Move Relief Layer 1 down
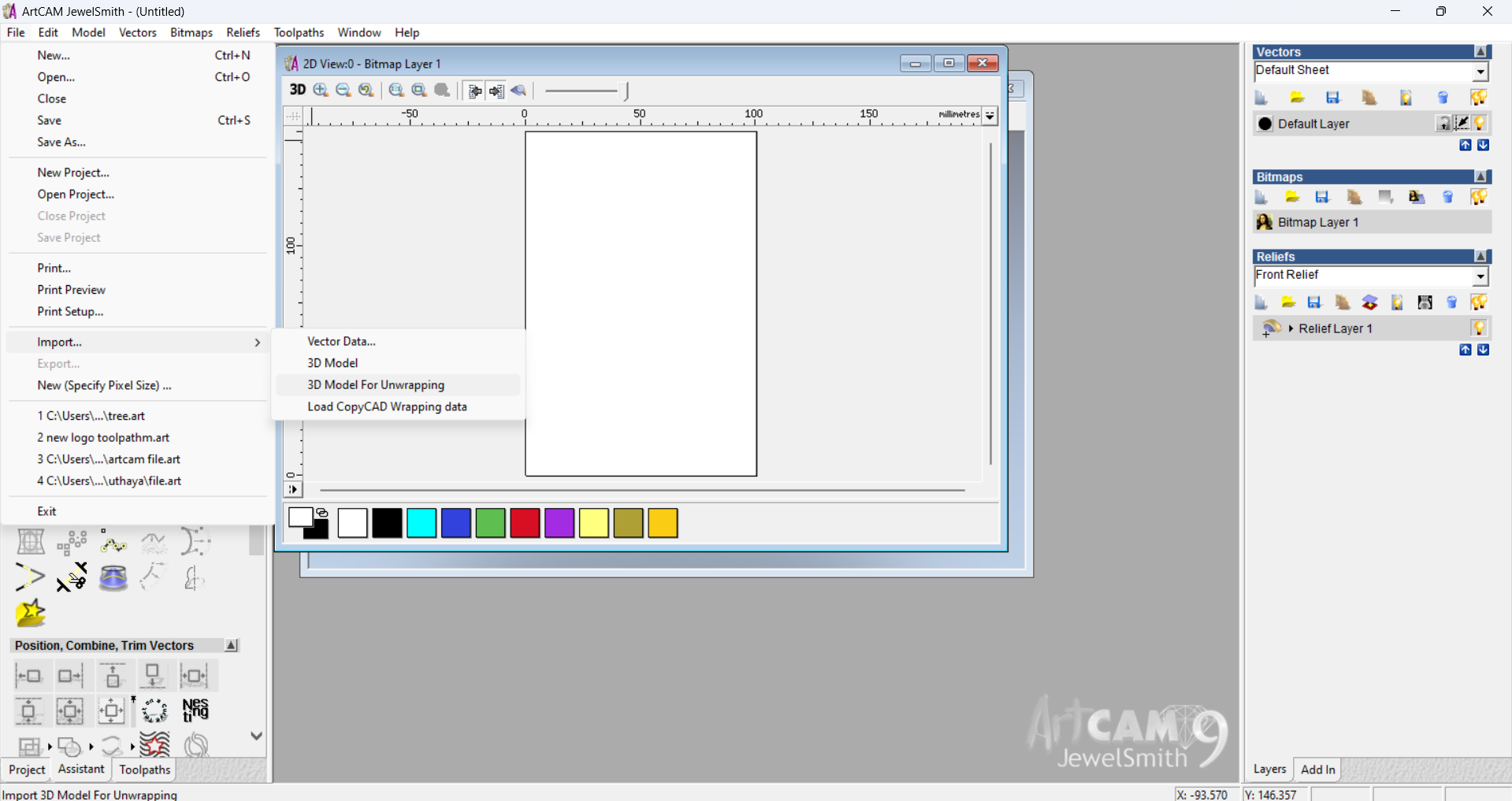Viewport: 1512px width, 801px height. pyautogui.click(x=1483, y=350)
